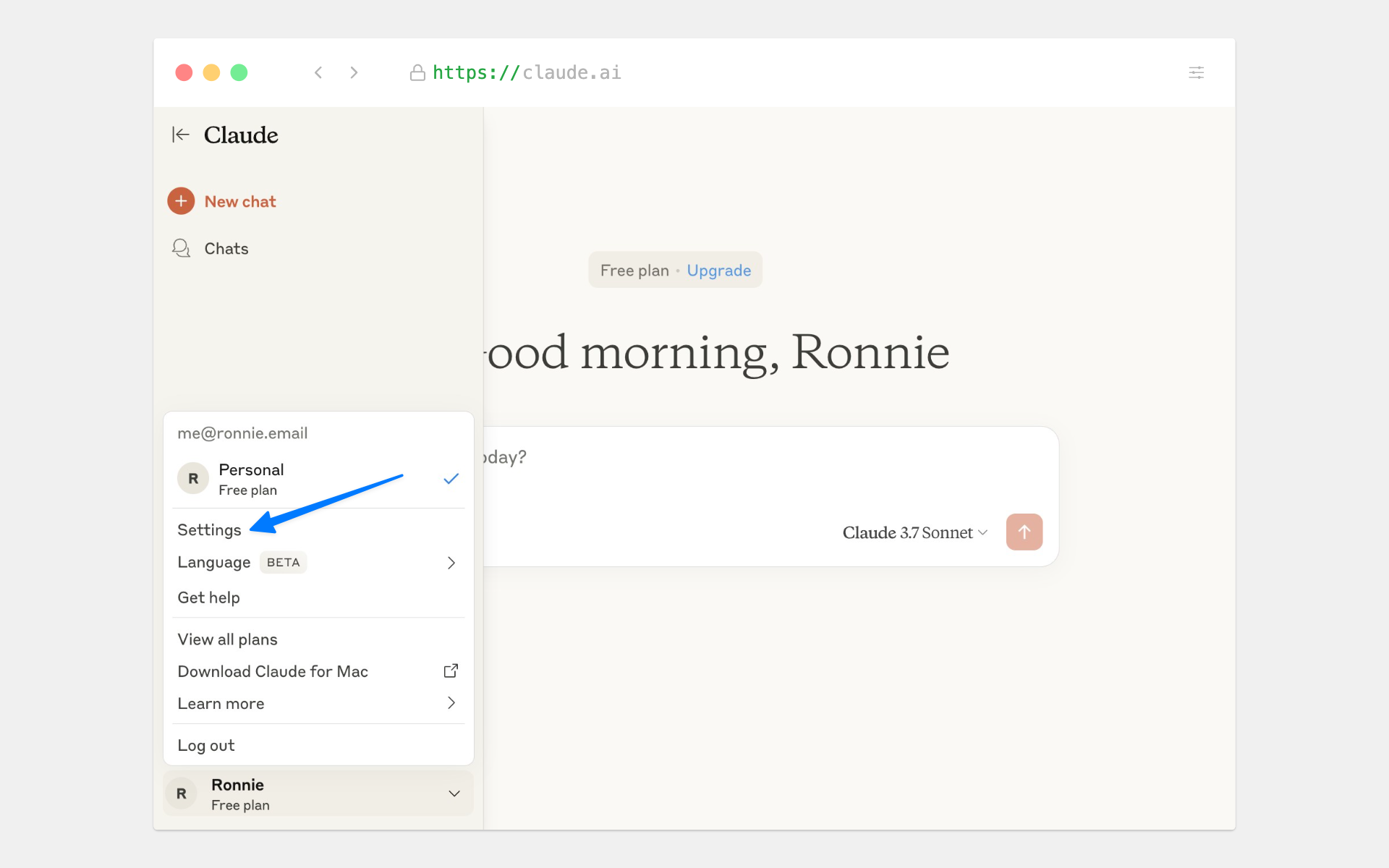This screenshot has width=1389, height=868.
Task: Click the browser forward arrow
Action: 354,72
